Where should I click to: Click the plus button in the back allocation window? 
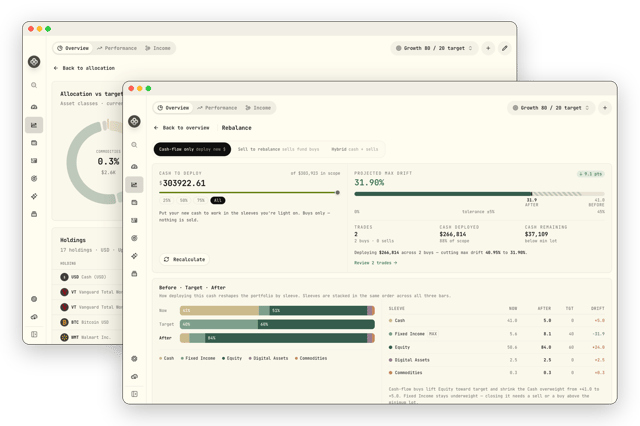tap(488, 48)
